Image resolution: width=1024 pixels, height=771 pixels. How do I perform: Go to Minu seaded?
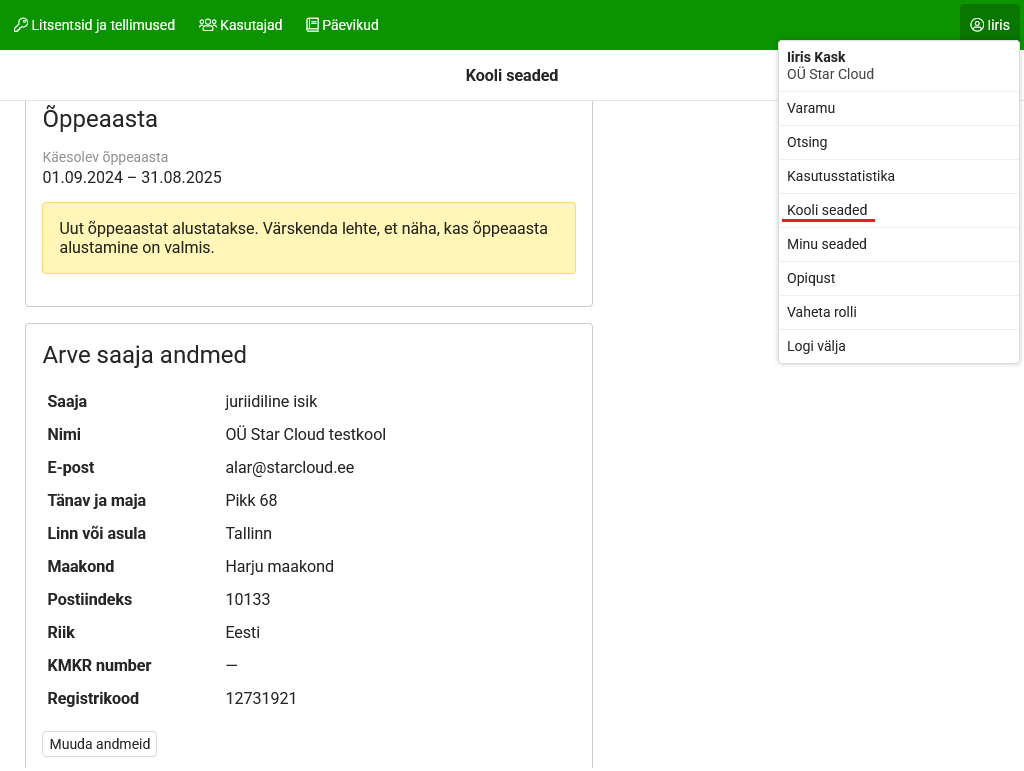(x=827, y=244)
